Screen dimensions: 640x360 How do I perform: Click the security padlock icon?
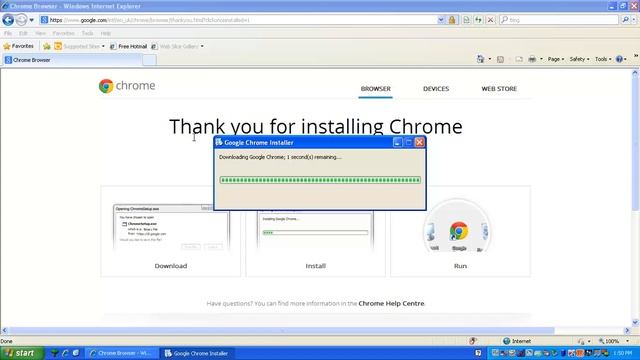(x=452, y=20)
